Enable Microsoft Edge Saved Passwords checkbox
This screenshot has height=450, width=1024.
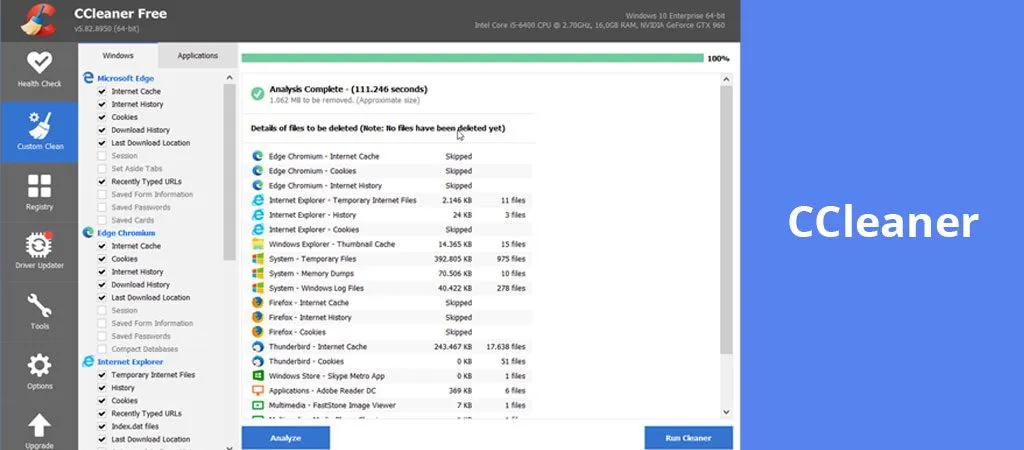[x=102, y=207]
